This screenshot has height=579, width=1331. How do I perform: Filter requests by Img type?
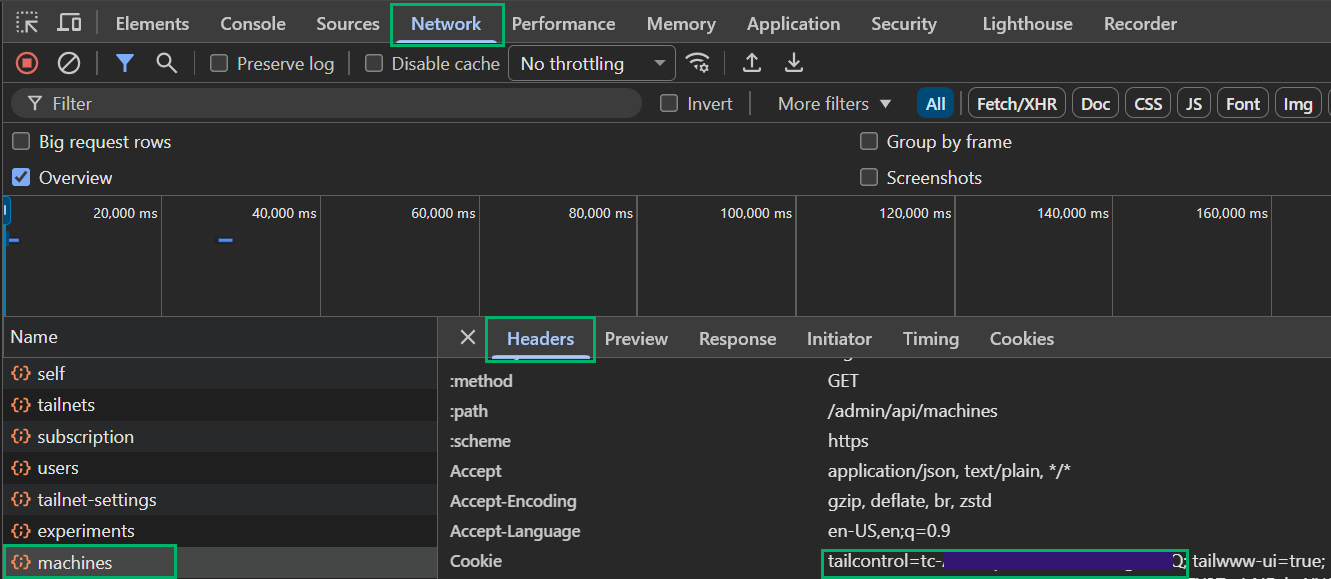1298,103
